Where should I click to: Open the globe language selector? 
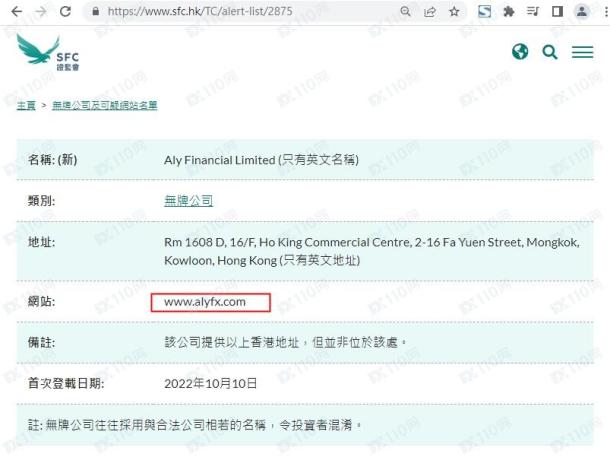pyautogui.click(x=520, y=51)
